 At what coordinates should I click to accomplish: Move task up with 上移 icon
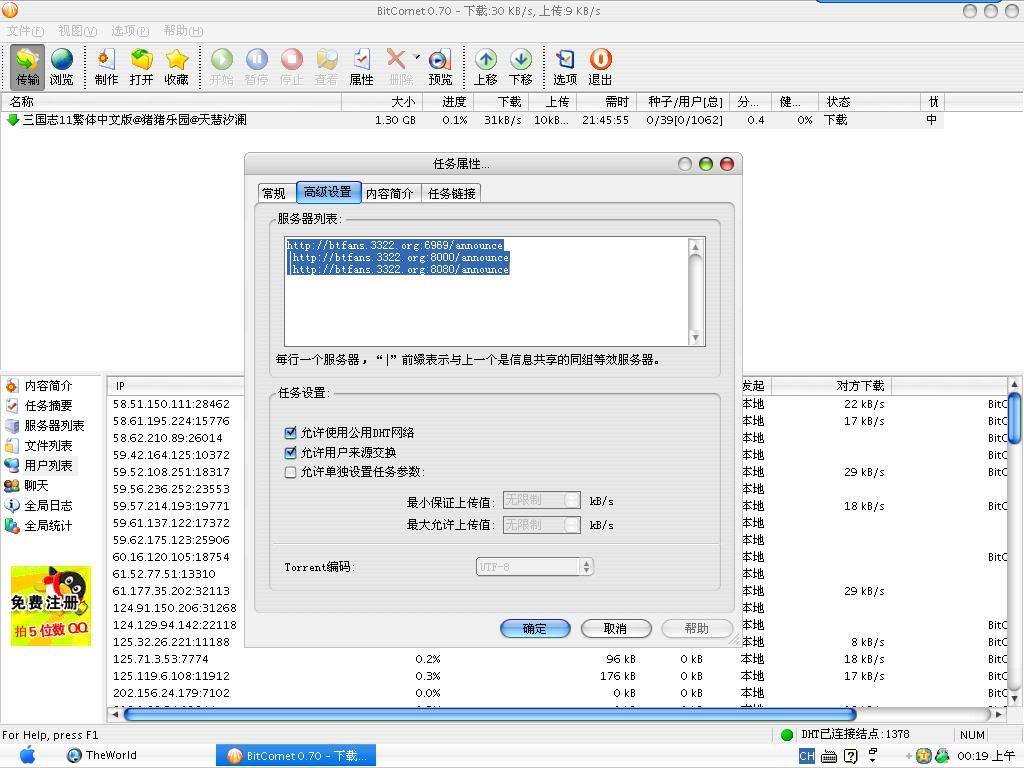485,67
